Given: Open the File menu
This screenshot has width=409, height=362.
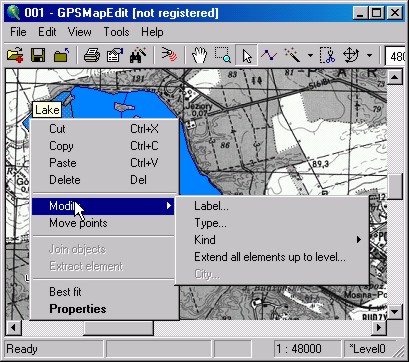Looking at the screenshot, I should coord(18,32).
